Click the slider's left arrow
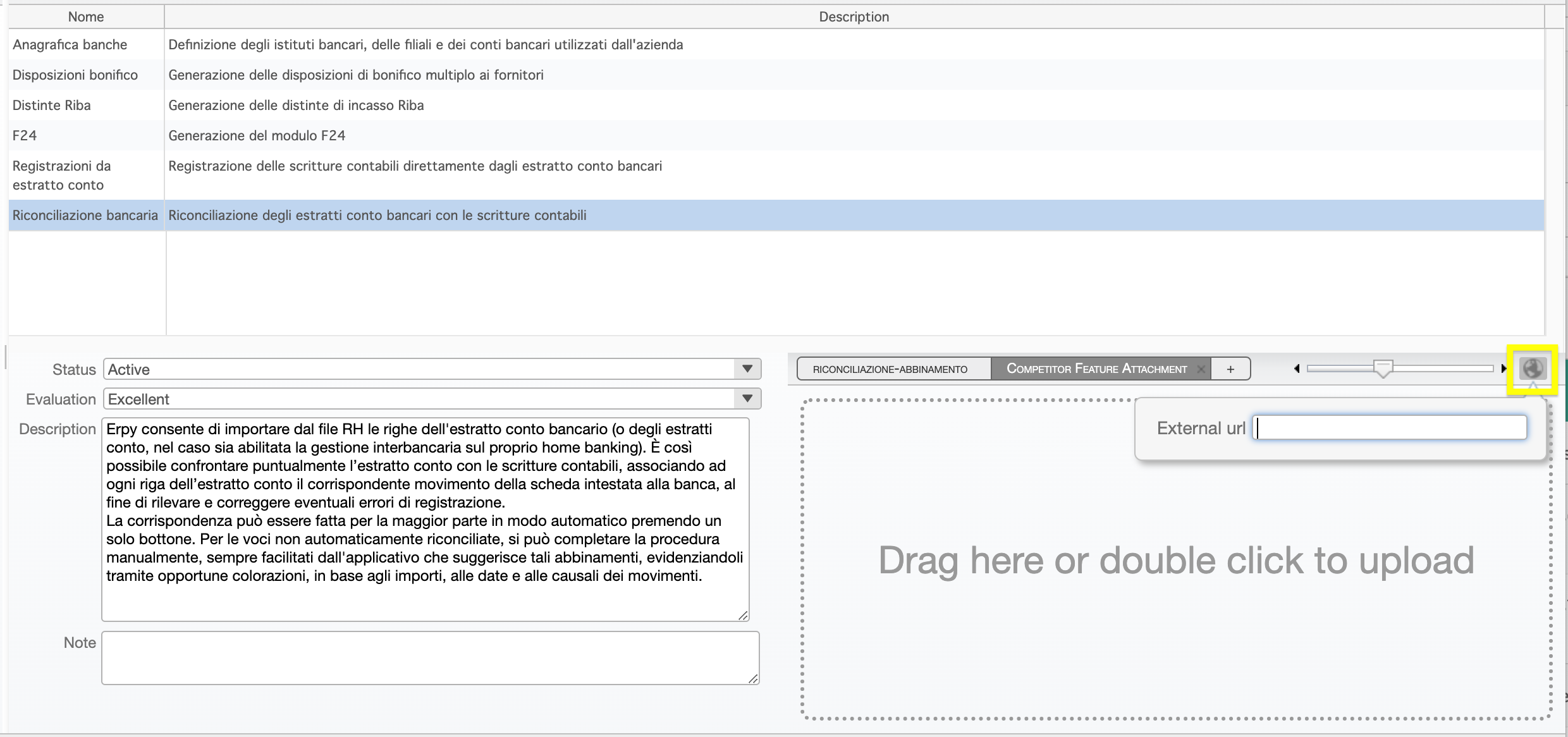This screenshot has height=737, width=1568. coord(1297,368)
